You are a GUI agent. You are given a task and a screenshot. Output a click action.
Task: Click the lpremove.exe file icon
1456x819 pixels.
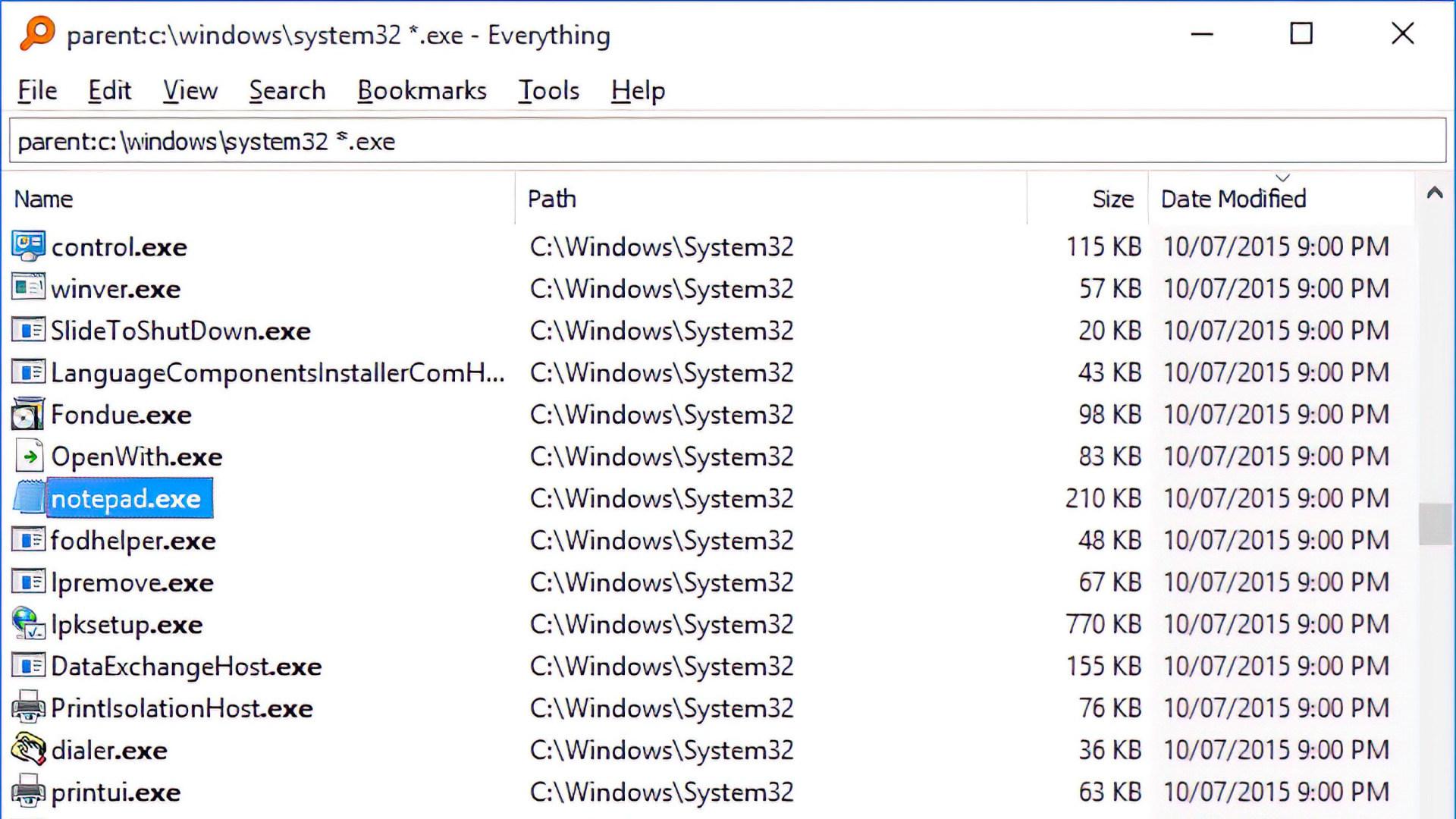pyautogui.click(x=29, y=582)
